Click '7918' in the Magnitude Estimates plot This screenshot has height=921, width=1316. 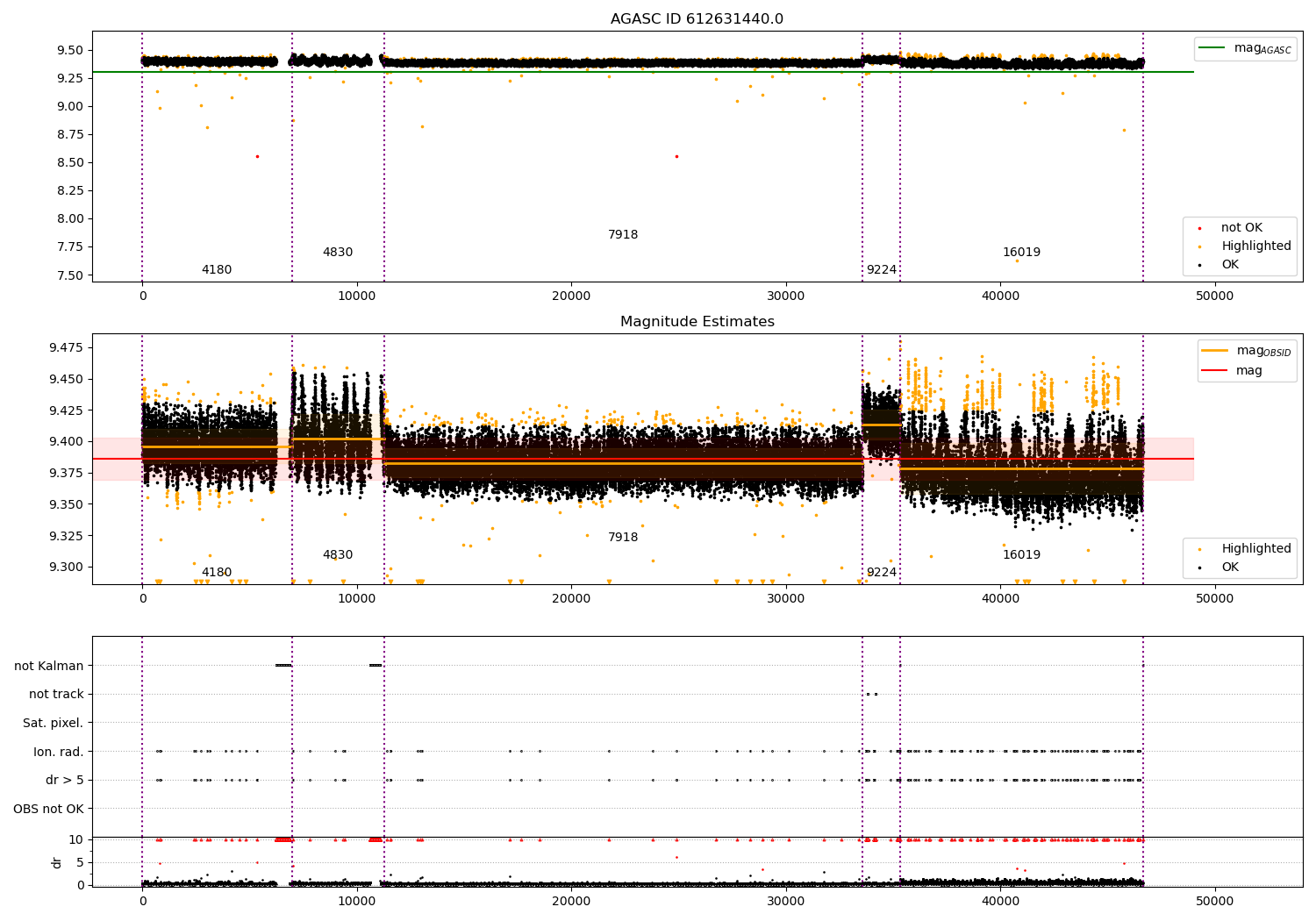[623, 538]
